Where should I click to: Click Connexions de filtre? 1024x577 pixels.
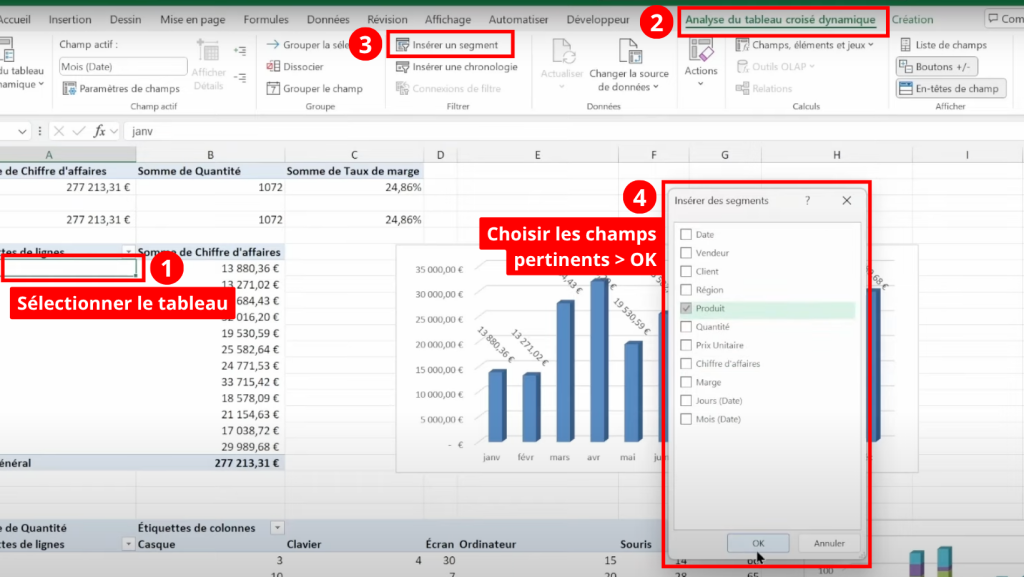tap(448, 88)
